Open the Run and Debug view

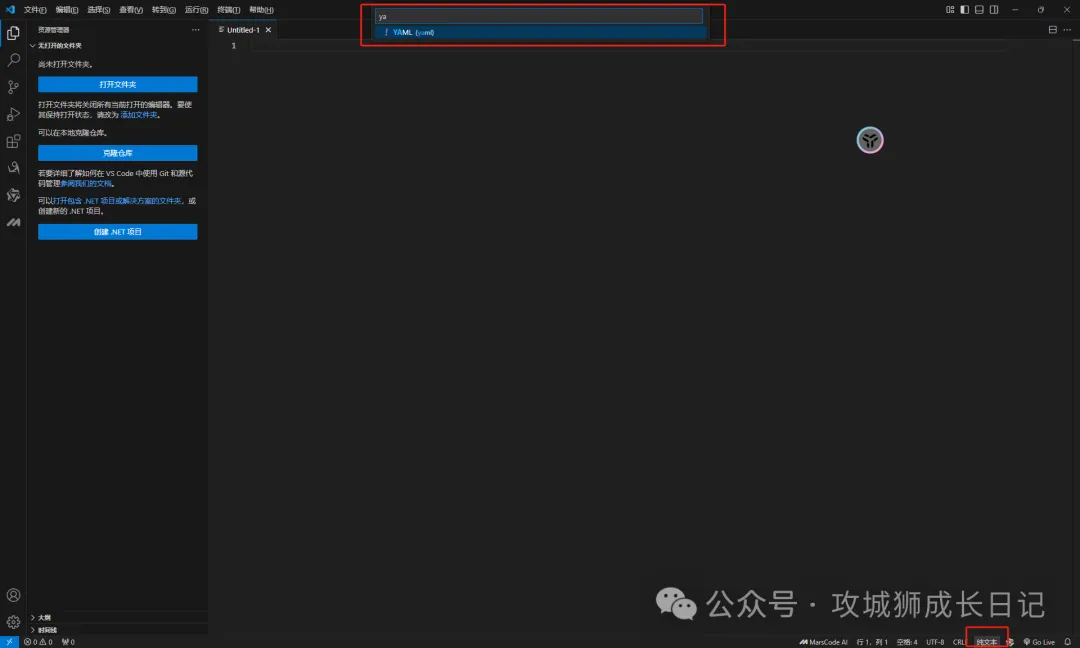[13, 114]
